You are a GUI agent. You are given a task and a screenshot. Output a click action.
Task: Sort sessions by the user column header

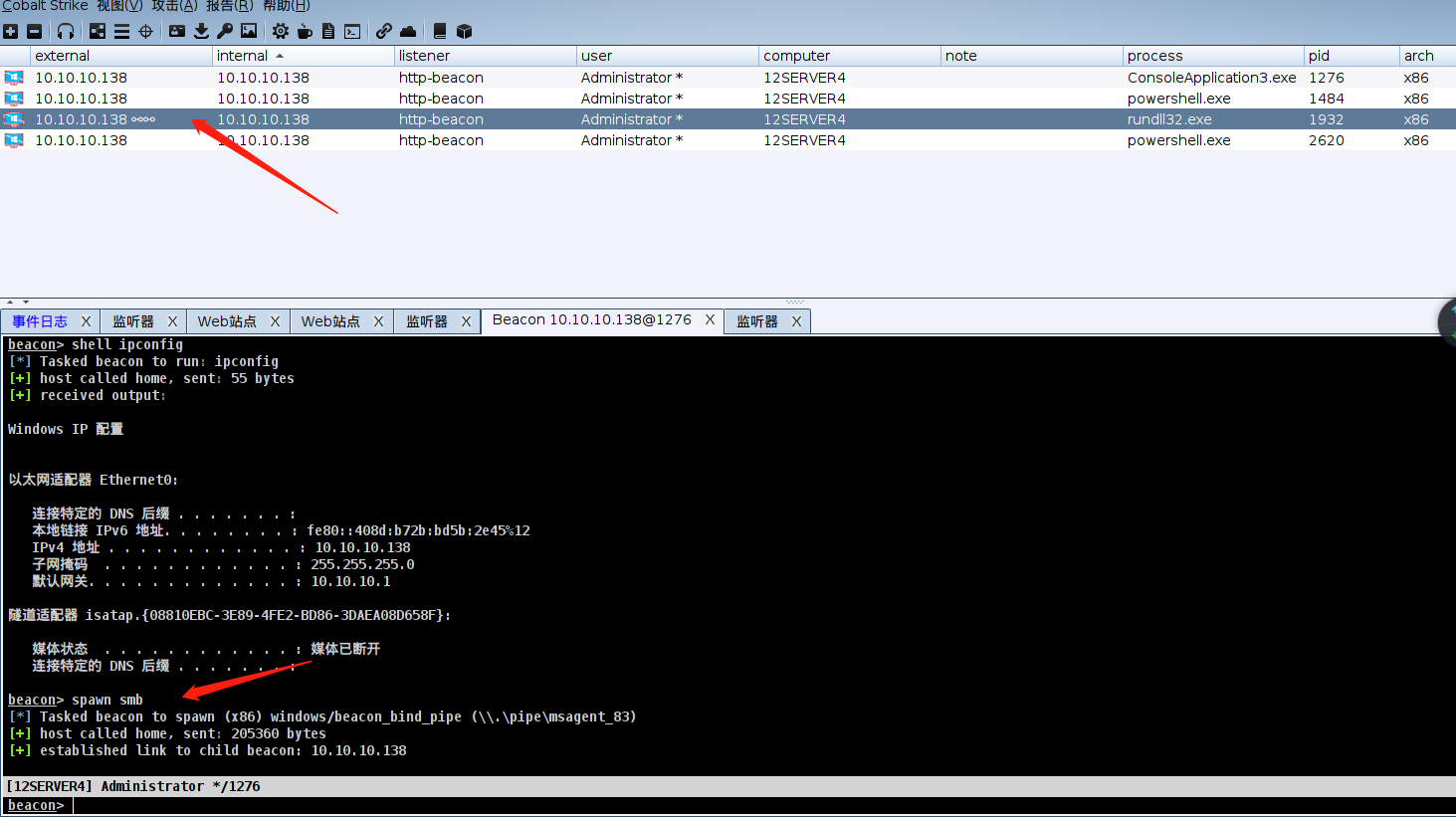pyautogui.click(x=668, y=56)
